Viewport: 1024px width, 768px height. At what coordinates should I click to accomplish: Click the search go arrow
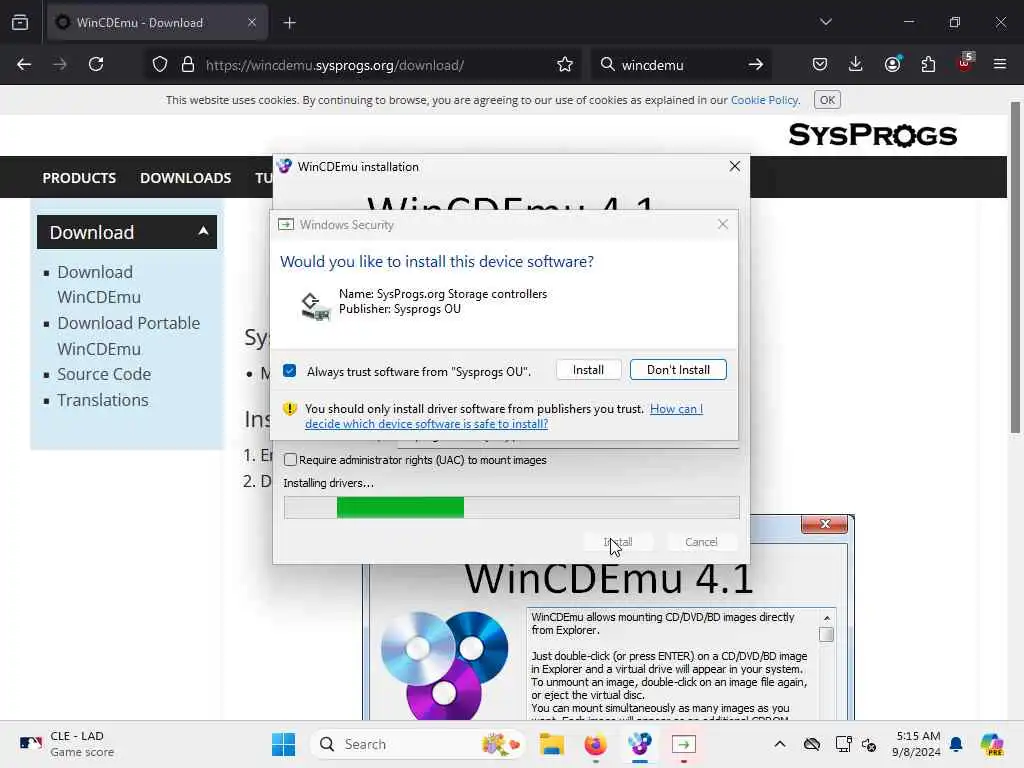[x=756, y=65]
